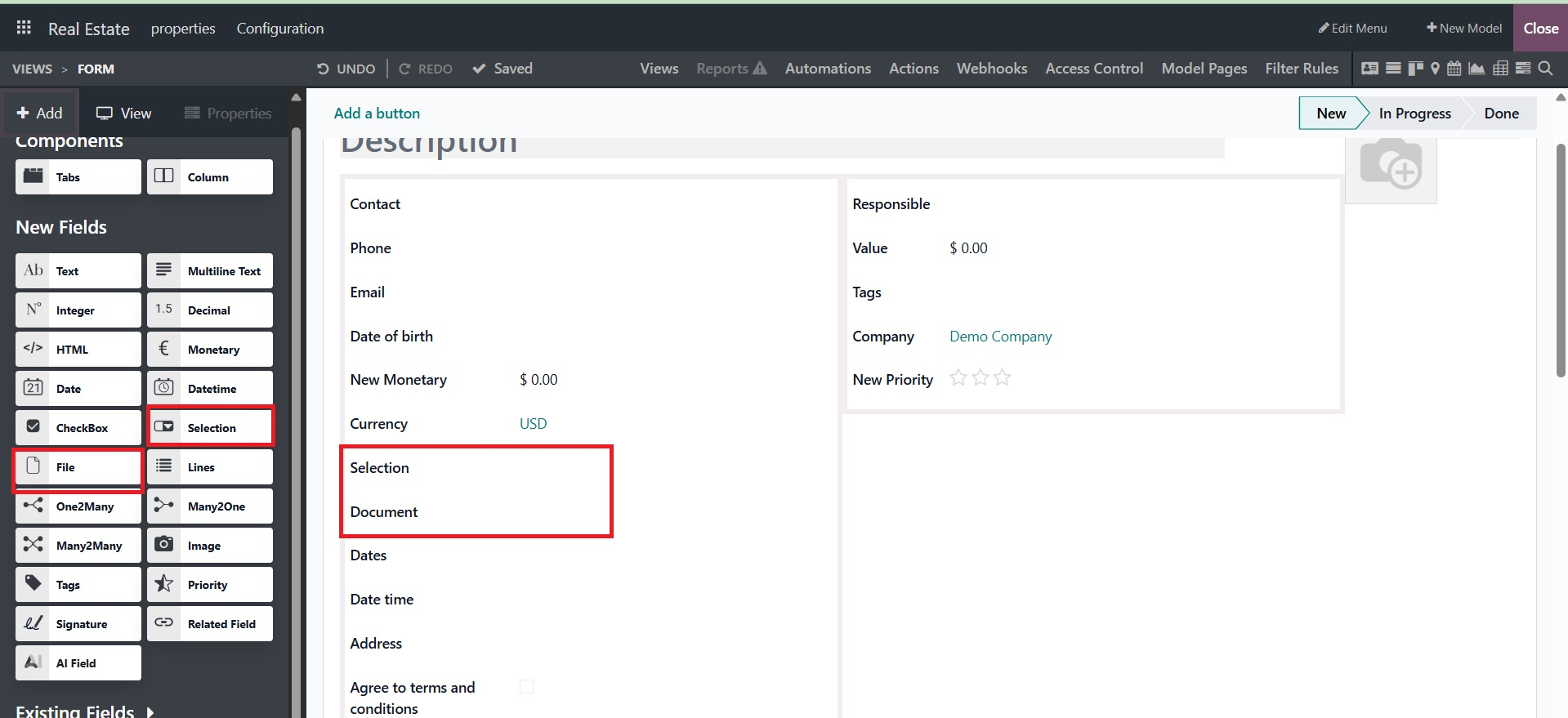Open the Pivot table view icon
This screenshot has width=1568, height=718.
click(x=1500, y=69)
